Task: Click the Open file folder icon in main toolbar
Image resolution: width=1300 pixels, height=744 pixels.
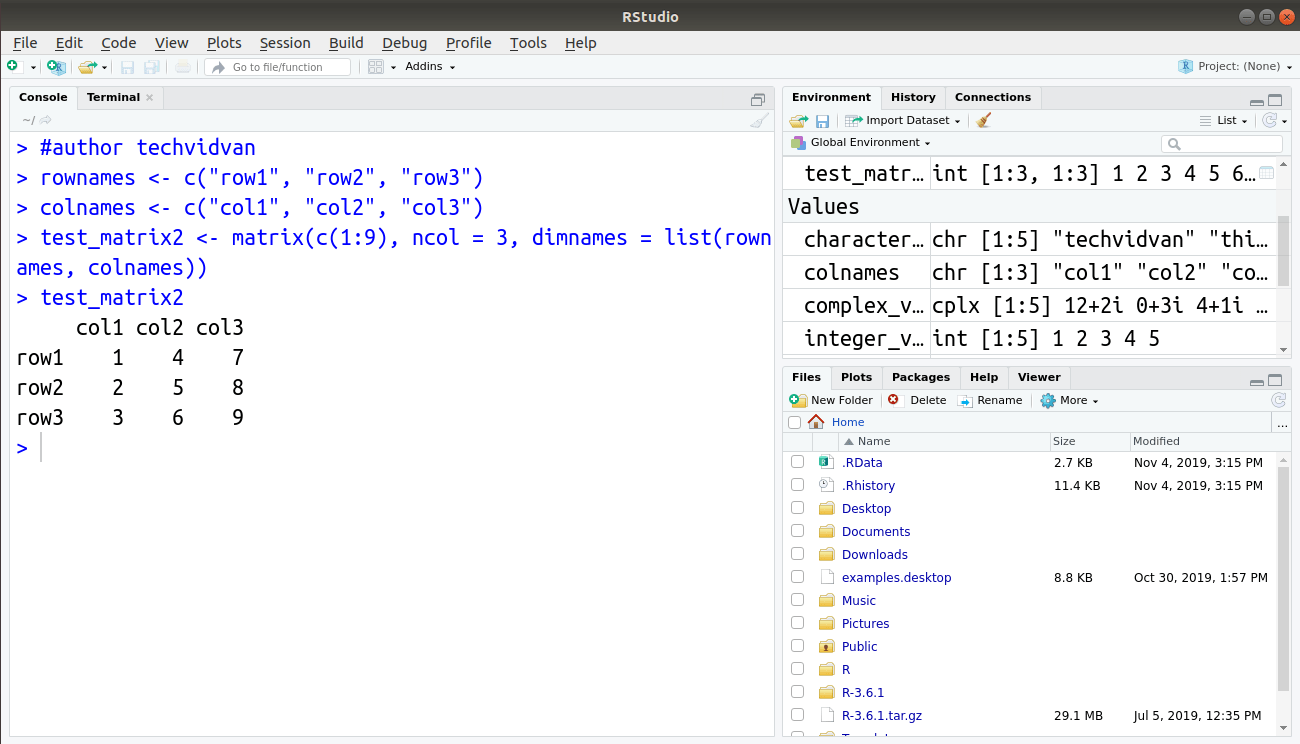Action: tap(87, 67)
